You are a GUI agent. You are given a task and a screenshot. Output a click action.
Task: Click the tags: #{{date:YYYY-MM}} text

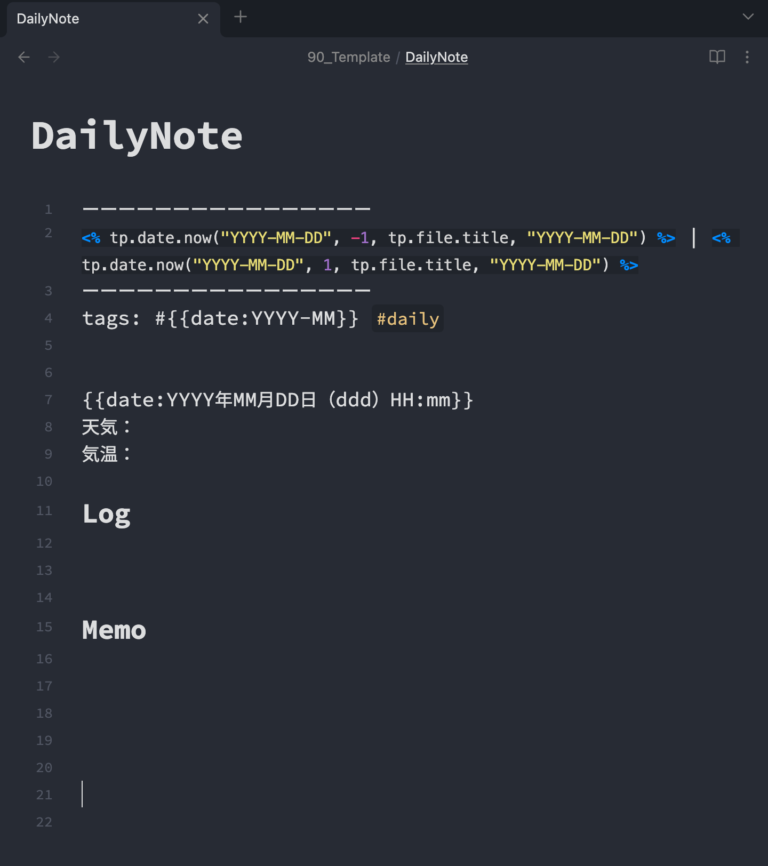(219, 319)
